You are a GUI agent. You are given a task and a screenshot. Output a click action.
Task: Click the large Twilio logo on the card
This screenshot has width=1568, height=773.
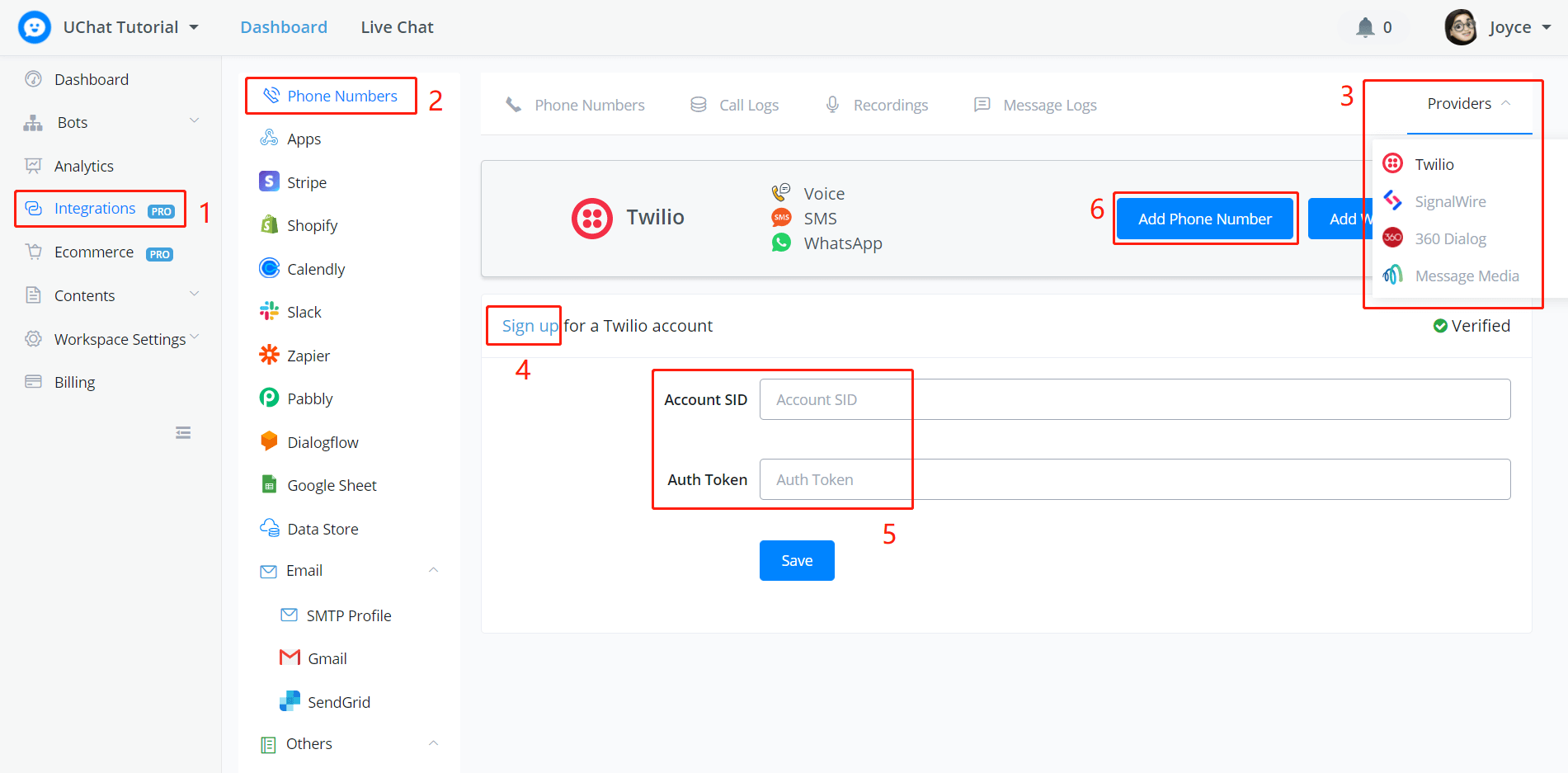pos(592,219)
